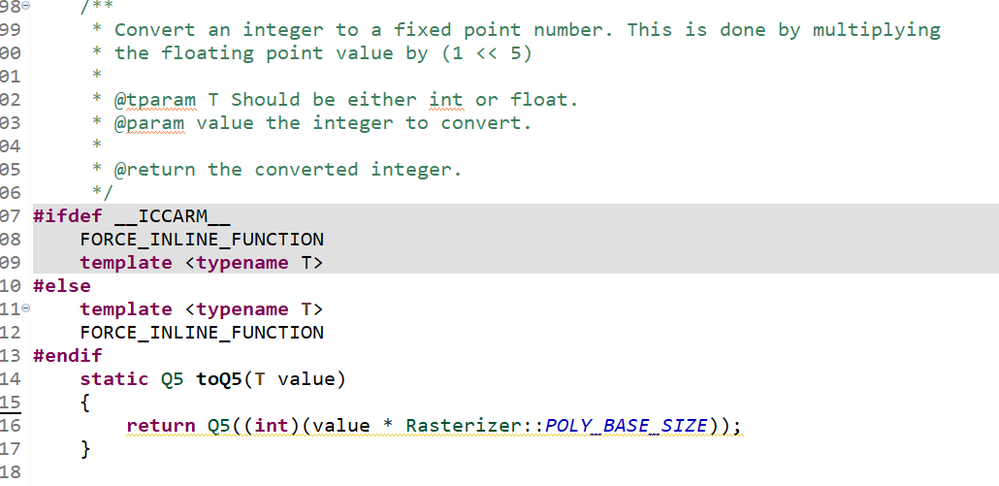Collapse the comment block fold marker at line 98
The image size is (999, 486).
click(x=27, y=7)
